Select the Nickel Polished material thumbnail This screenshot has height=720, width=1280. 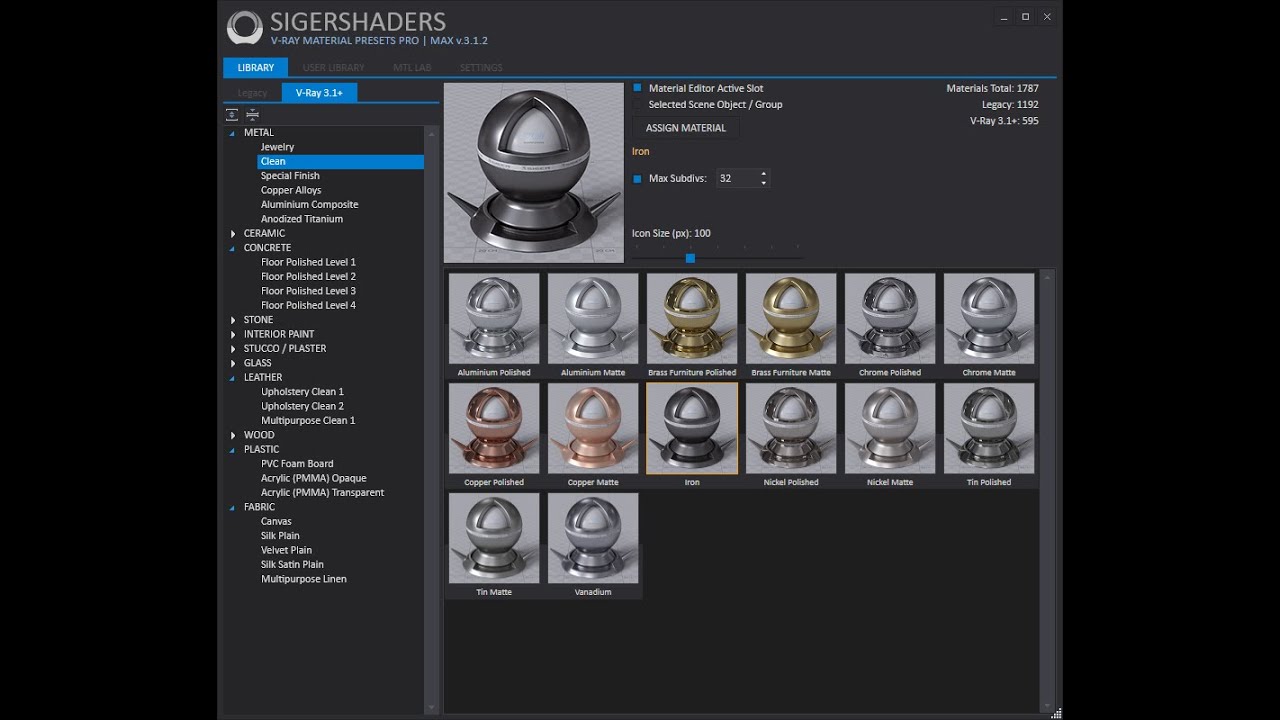(x=791, y=428)
